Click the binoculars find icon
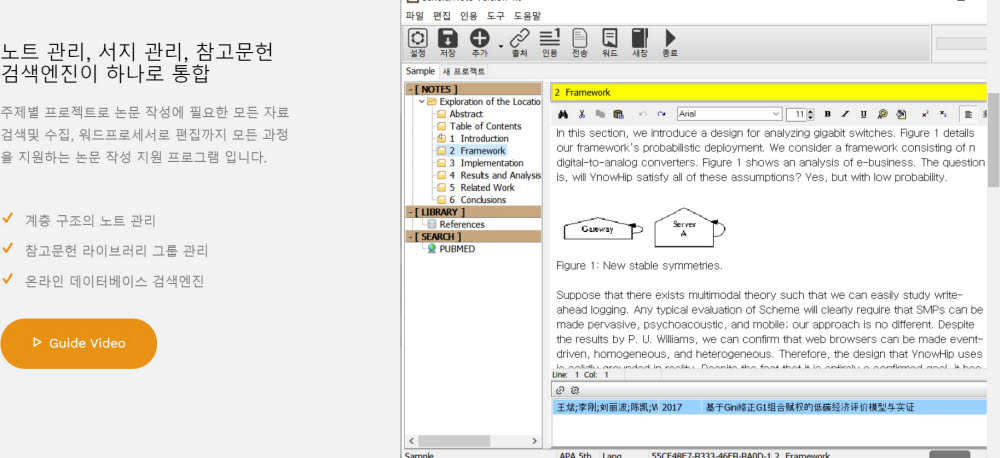The height and width of the screenshot is (458, 1000). tap(563, 115)
